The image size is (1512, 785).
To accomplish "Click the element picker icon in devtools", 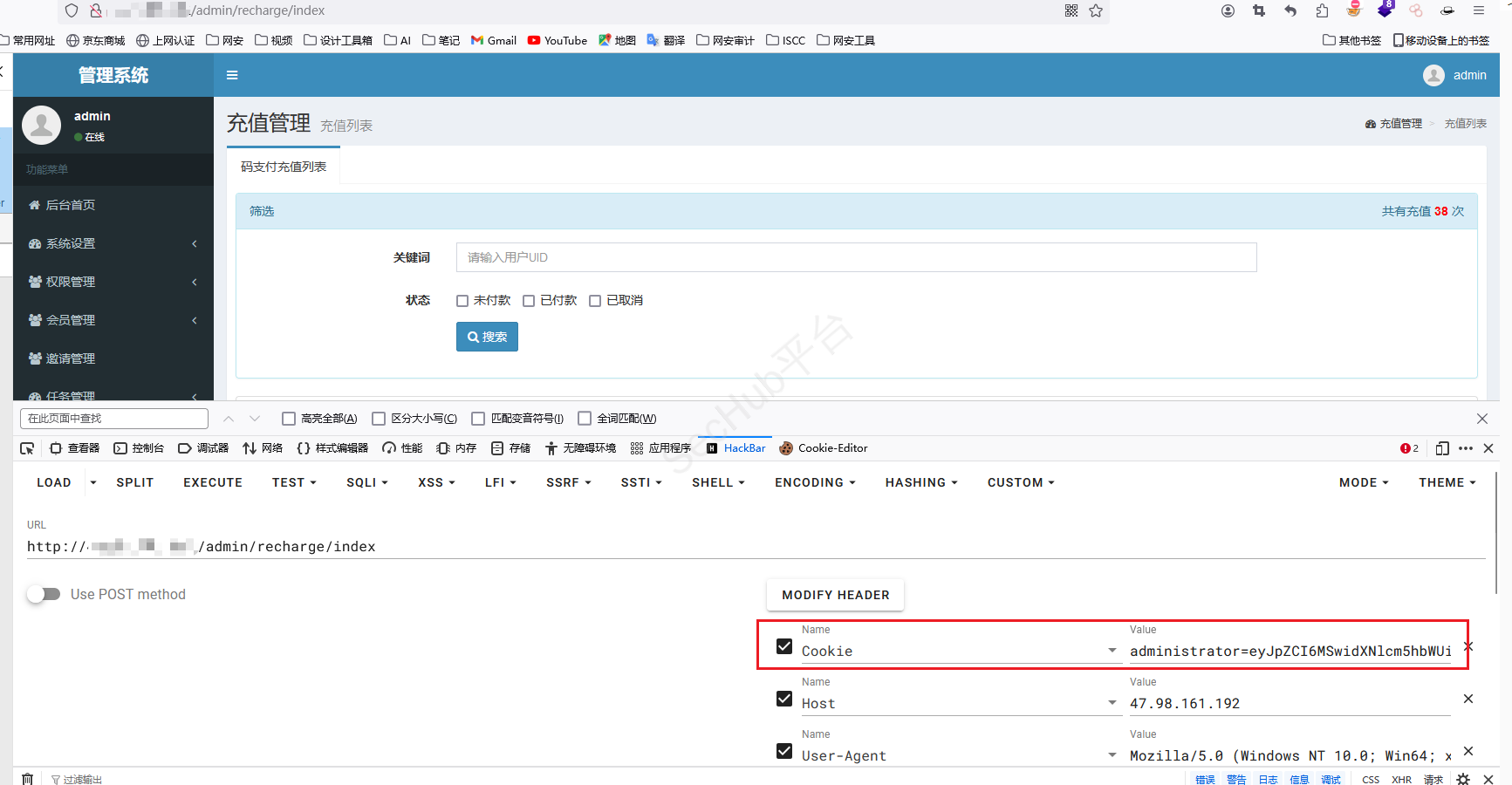I will click(27, 448).
